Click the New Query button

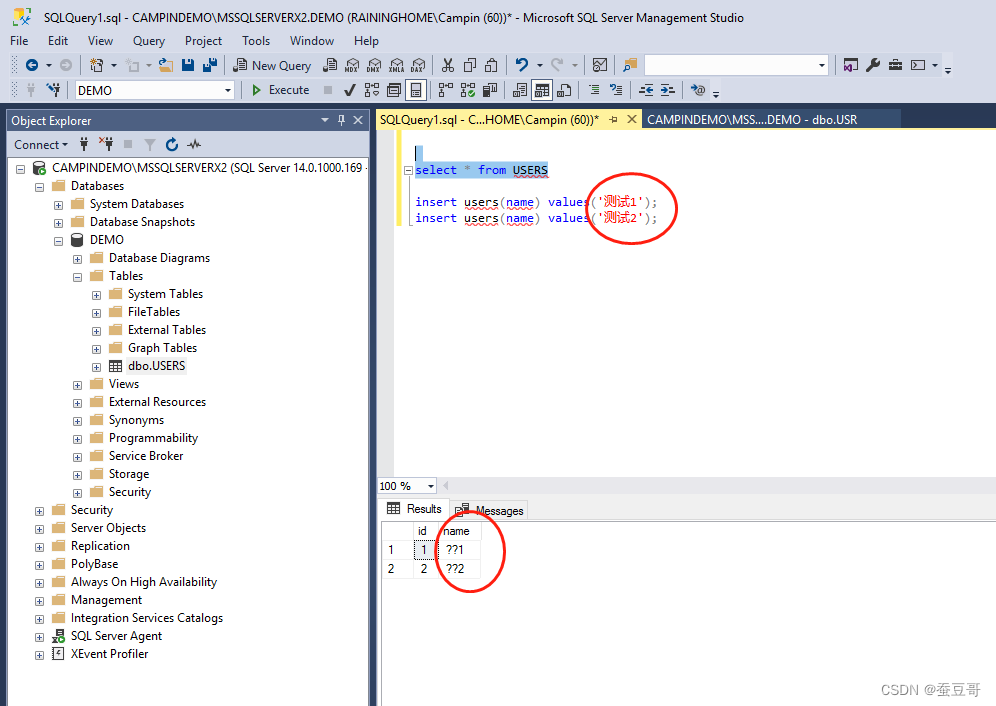coord(272,65)
